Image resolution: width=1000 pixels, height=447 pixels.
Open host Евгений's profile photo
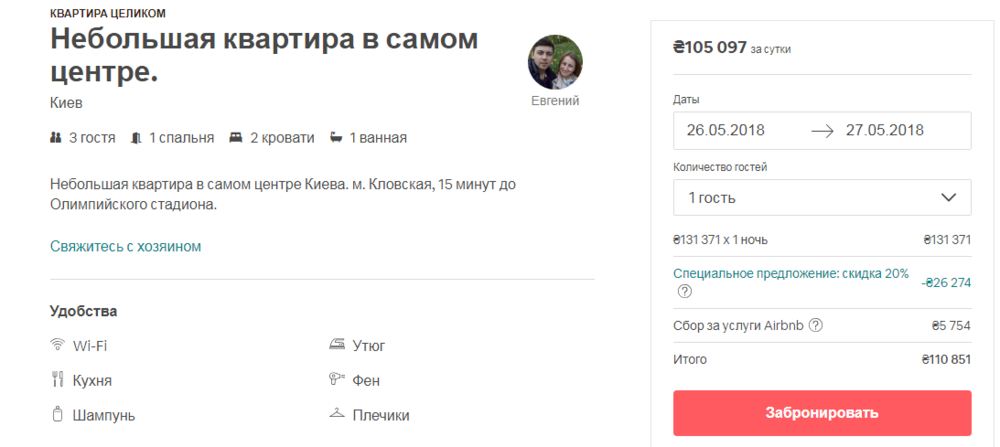tap(554, 62)
